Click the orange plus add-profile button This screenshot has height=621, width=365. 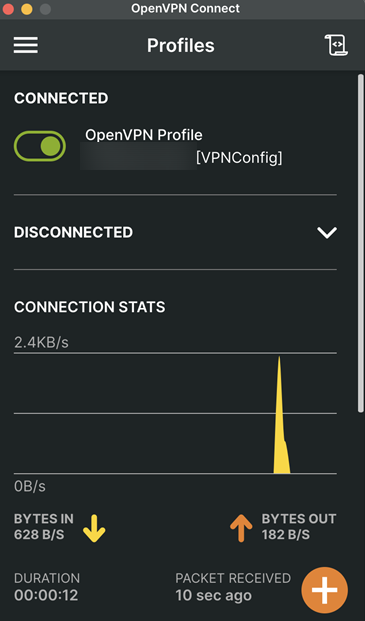[325, 590]
